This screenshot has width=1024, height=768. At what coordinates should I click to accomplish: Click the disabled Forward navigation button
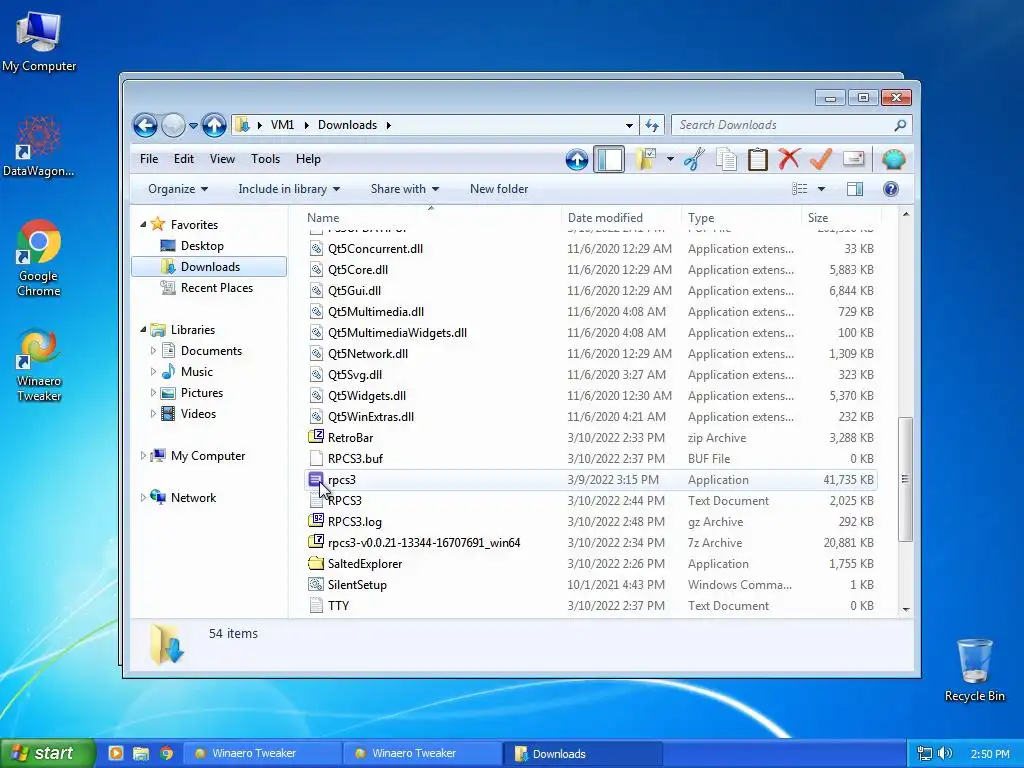click(173, 125)
